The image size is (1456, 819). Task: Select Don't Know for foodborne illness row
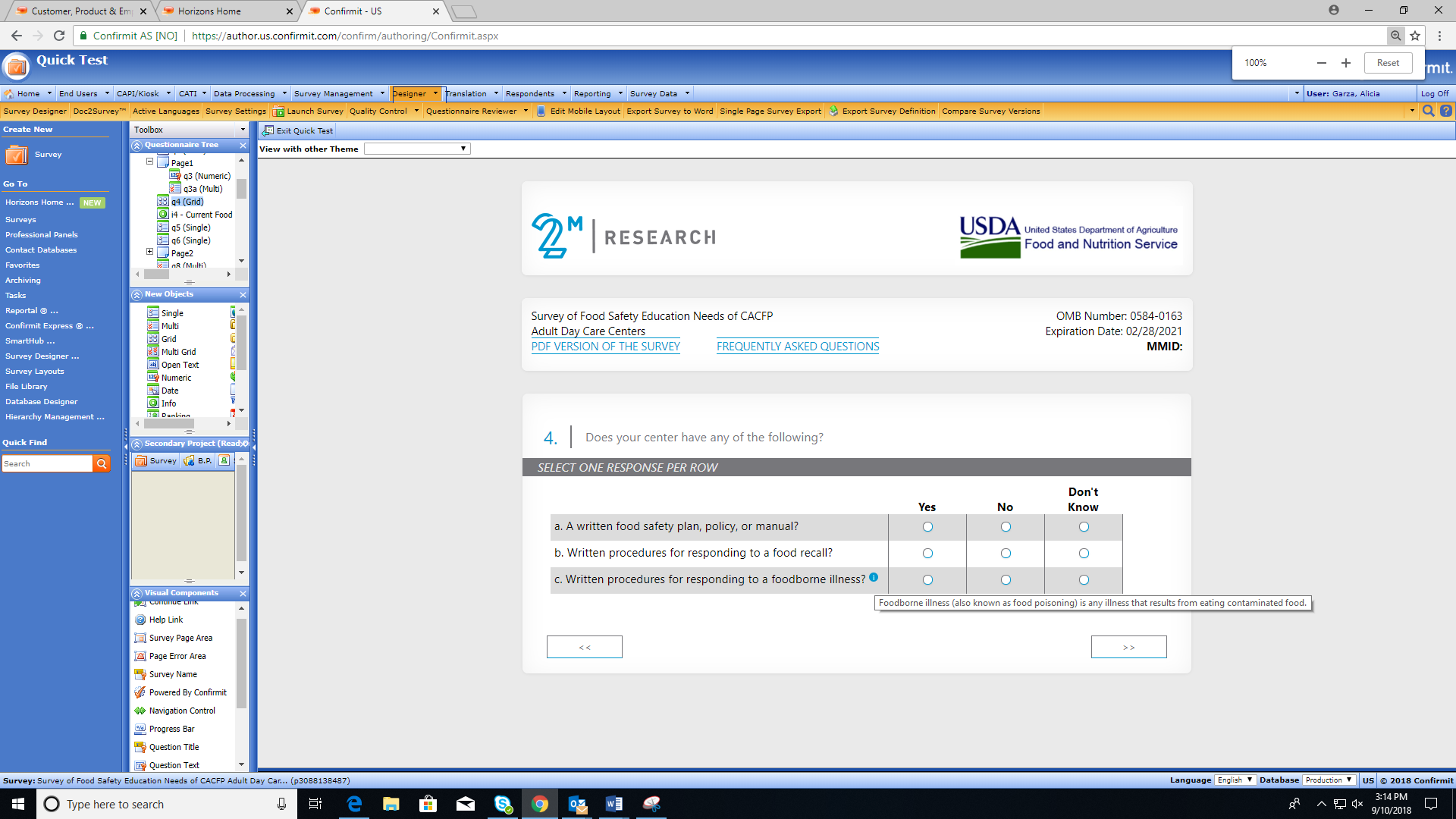(x=1084, y=580)
